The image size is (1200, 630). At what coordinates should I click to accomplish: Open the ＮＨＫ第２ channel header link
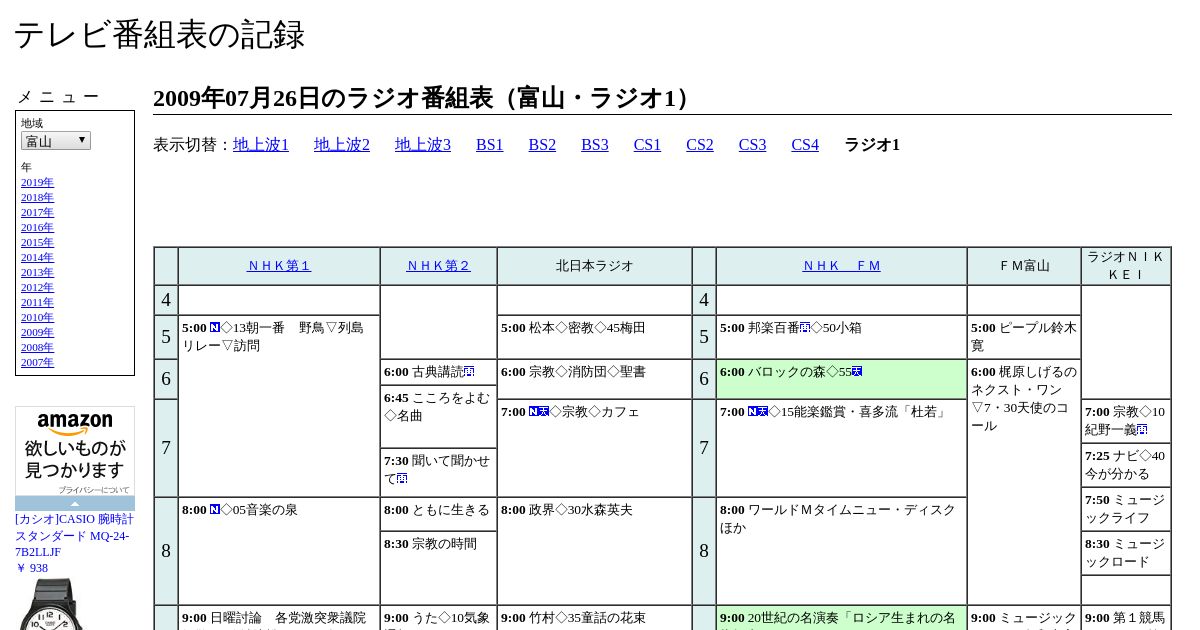(x=438, y=266)
